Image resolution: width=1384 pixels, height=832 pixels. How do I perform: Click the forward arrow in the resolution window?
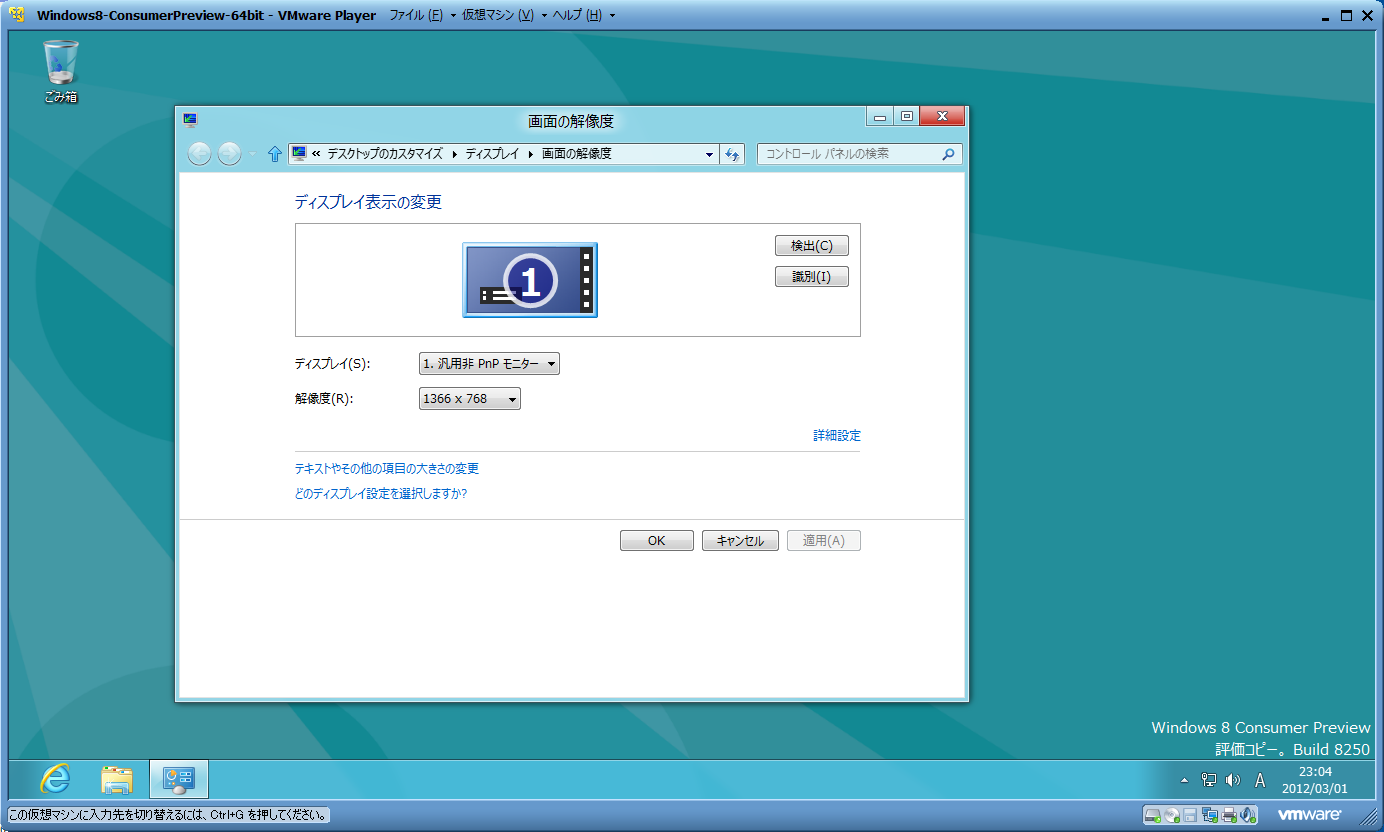(x=230, y=154)
